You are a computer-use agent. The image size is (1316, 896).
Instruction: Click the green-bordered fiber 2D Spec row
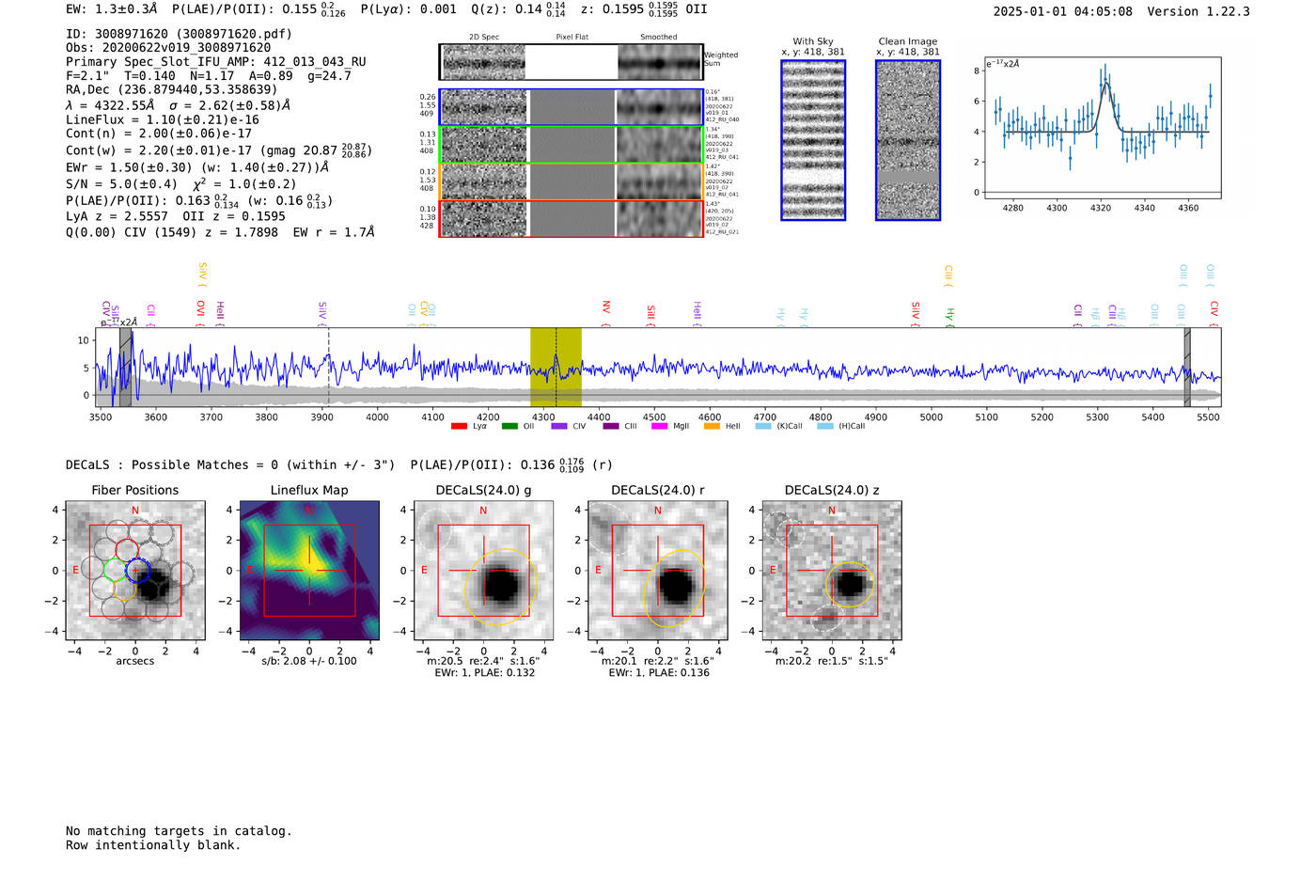pyautogui.click(x=571, y=144)
